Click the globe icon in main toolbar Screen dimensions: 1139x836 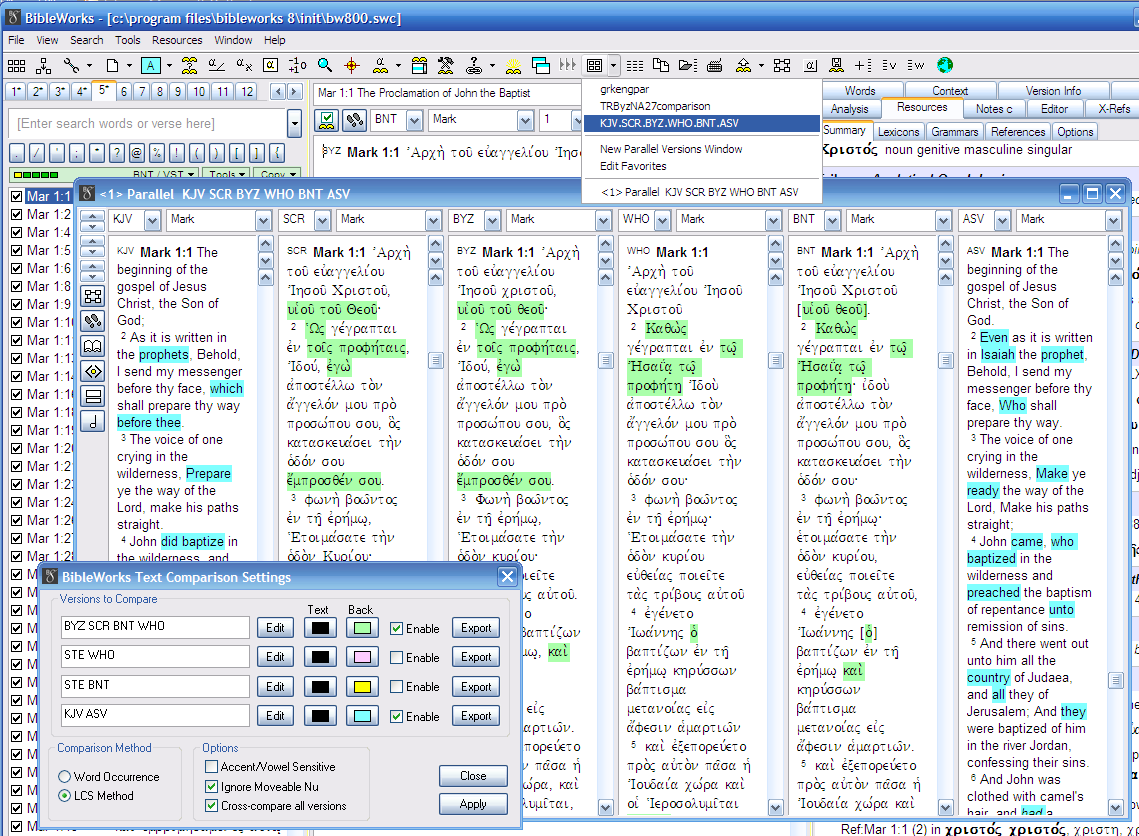point(945,66)
